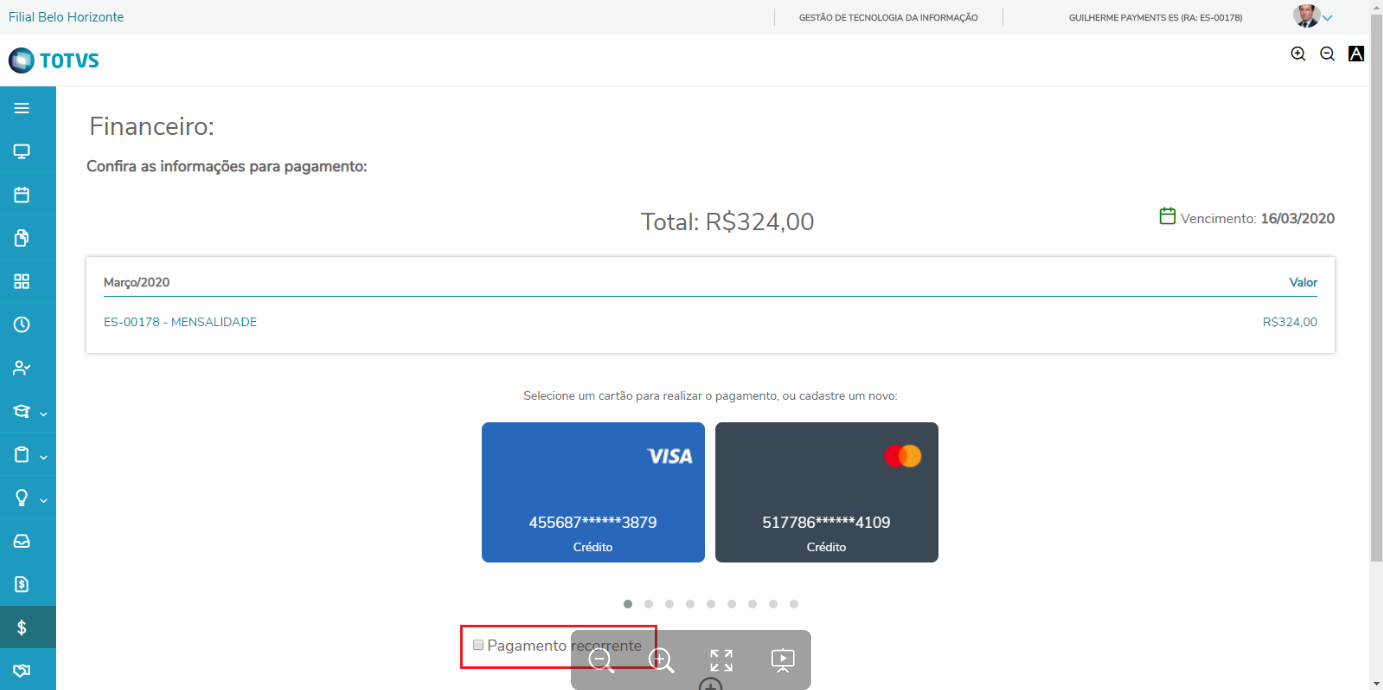Expand chevron beside lightbulb icon
The height and width of the screenshot is (690, 1383).
(x=43, y=500)
